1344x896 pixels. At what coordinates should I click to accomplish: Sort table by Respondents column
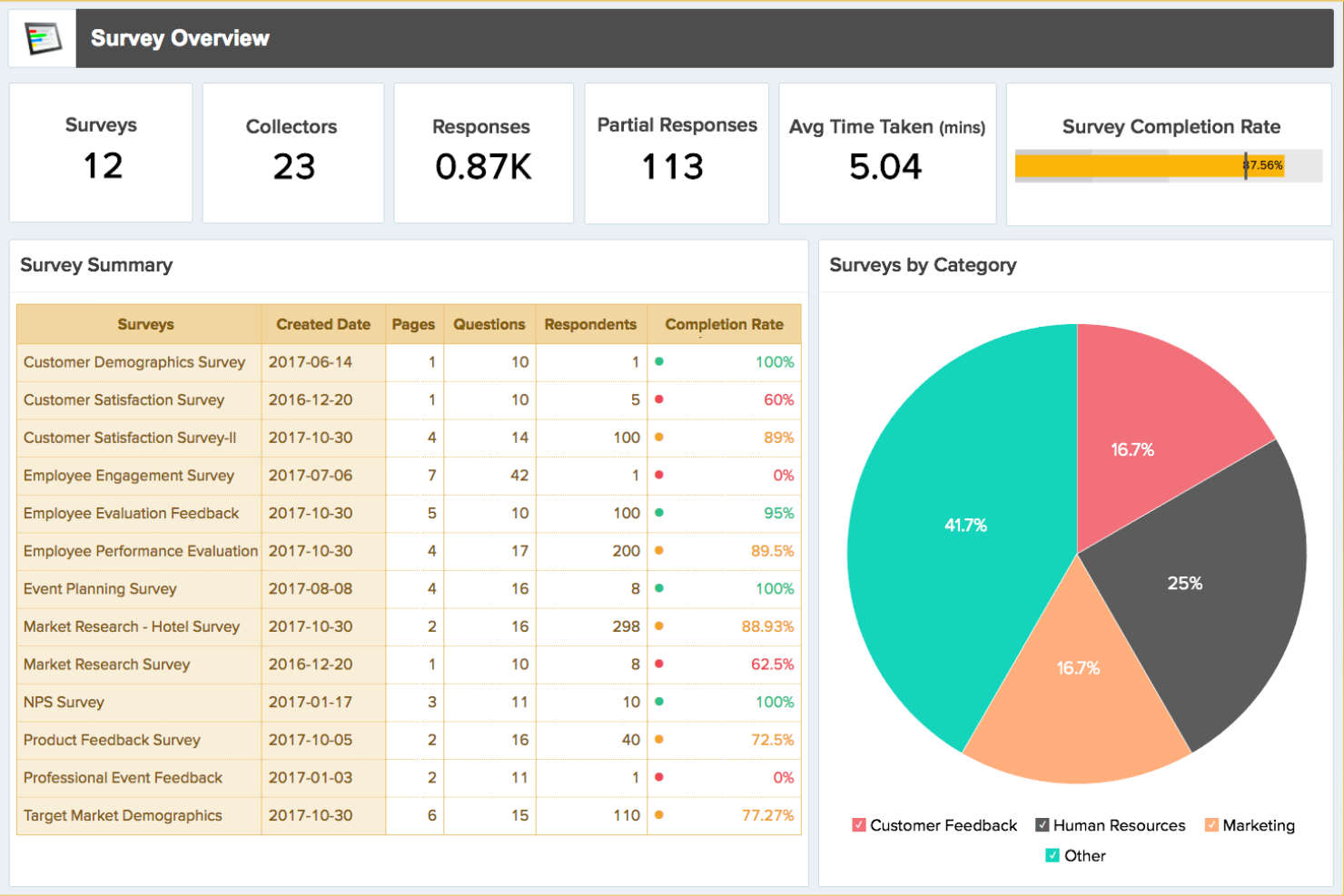[x=590, y=324]
